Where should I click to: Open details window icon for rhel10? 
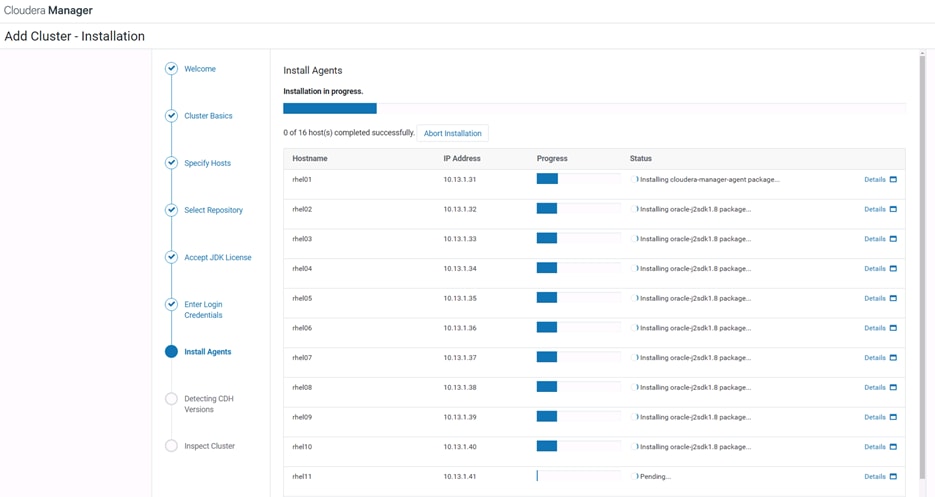click(893, 447)
